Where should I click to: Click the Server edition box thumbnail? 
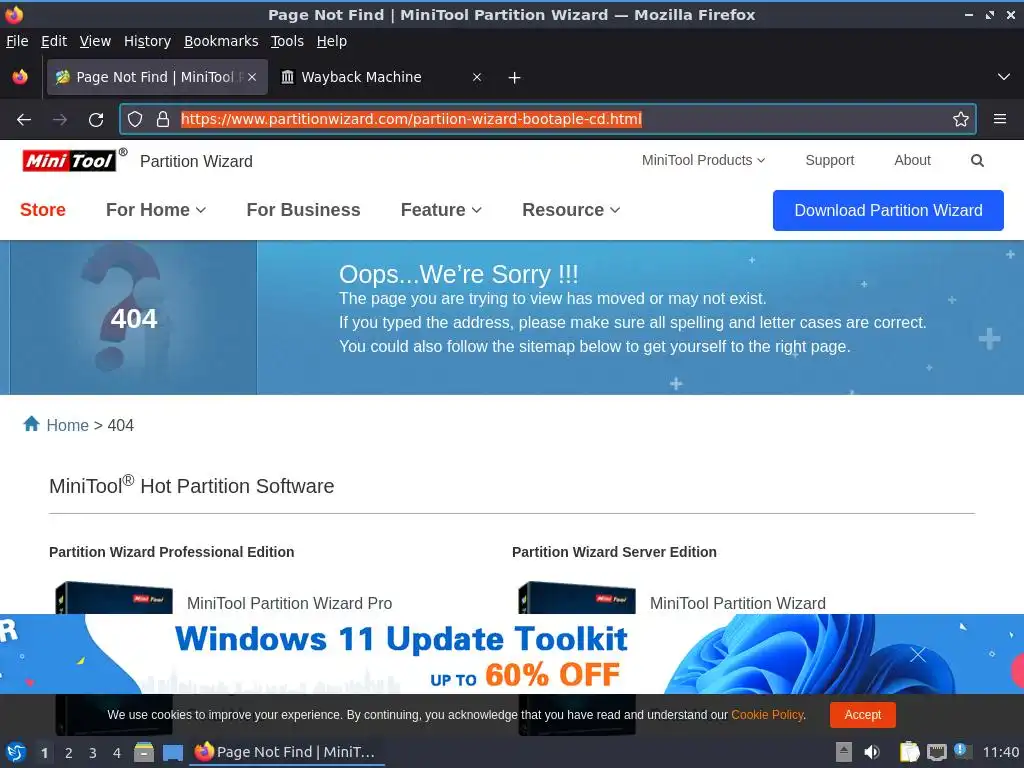click(577, 598)
